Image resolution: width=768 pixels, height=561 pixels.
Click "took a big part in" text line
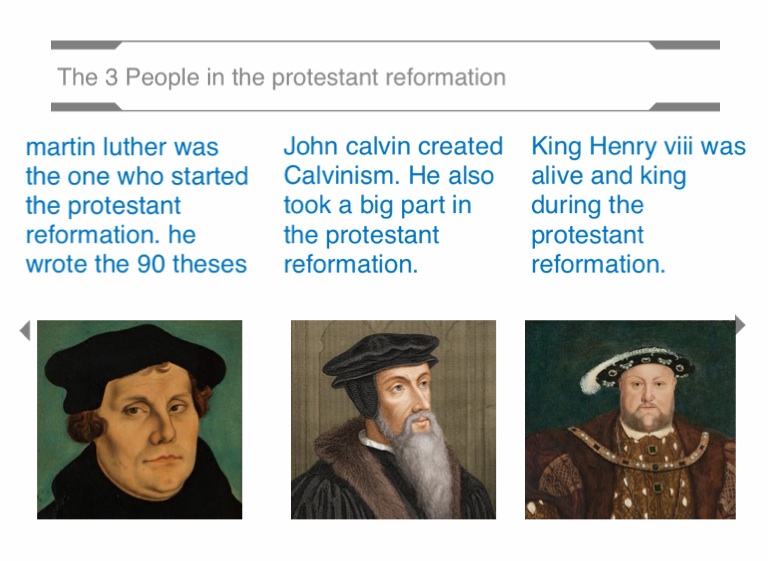[x=377, y=206]
